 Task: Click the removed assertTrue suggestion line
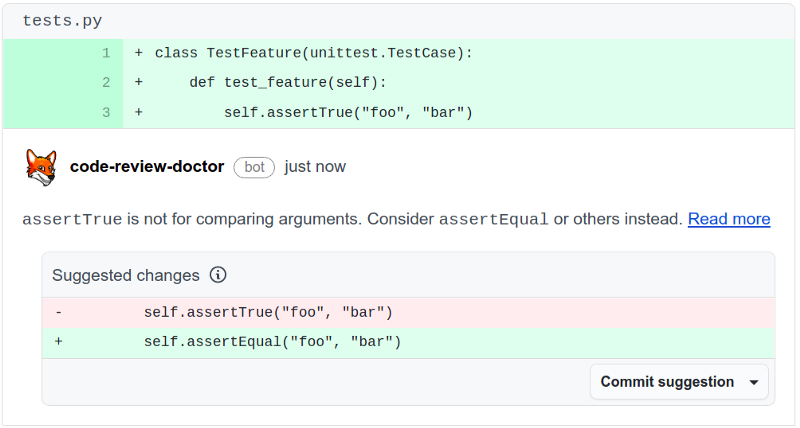click(268, 313)
